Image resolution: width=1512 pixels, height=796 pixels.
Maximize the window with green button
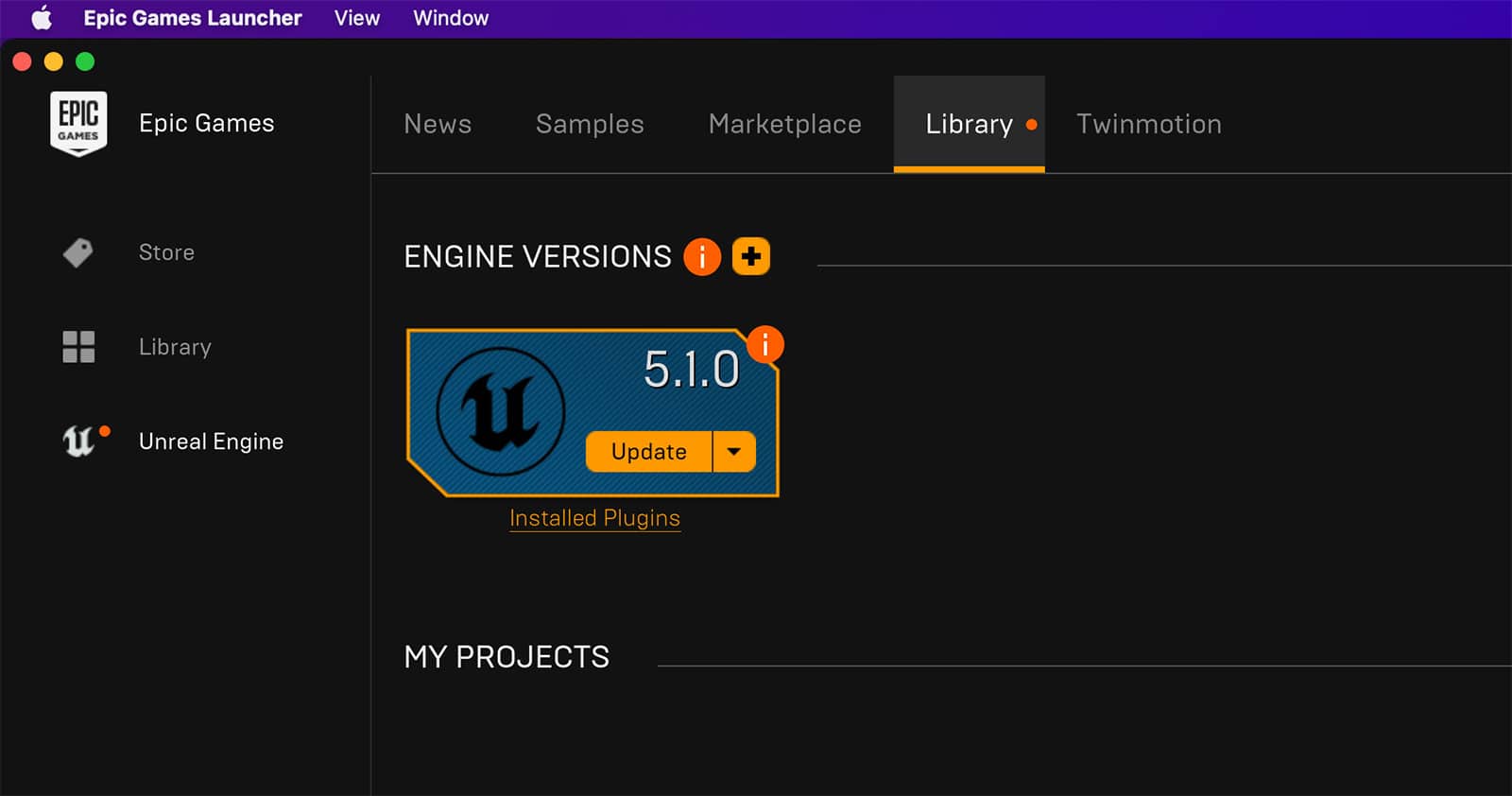coord(85,61)
